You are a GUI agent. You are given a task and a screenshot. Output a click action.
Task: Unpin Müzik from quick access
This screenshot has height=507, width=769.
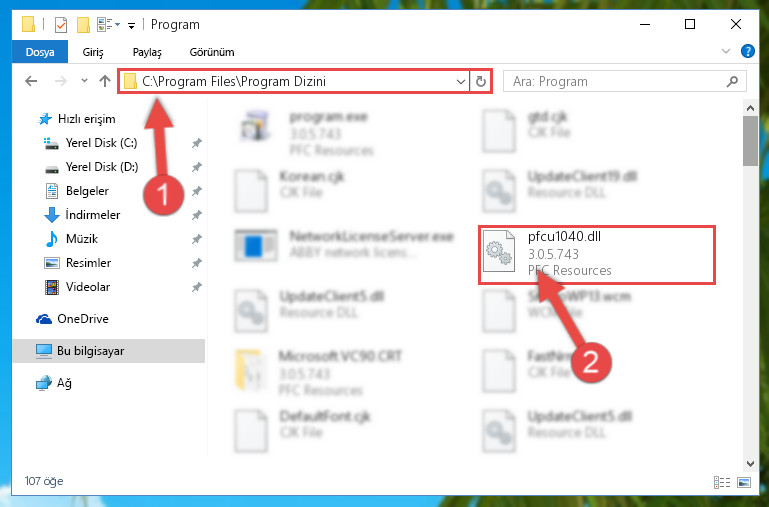pyautogui.click(x=196, y=239)
